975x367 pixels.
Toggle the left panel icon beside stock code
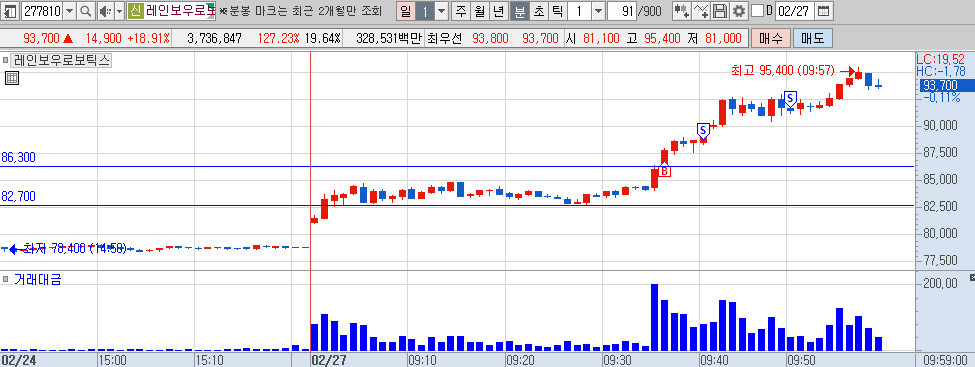click(x=11, y=11)
